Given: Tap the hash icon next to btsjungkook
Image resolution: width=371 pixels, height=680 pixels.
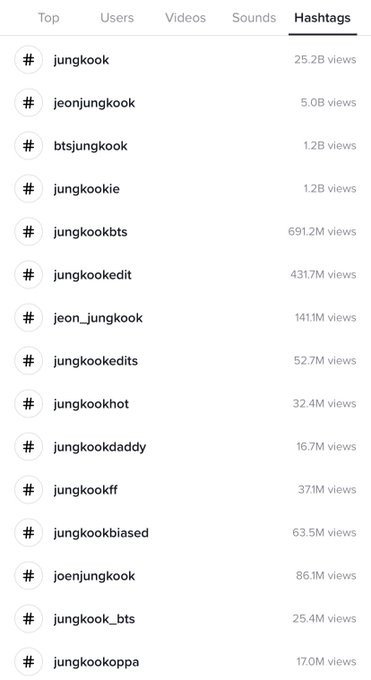Looking at the screenshot, I should [29, 146].
